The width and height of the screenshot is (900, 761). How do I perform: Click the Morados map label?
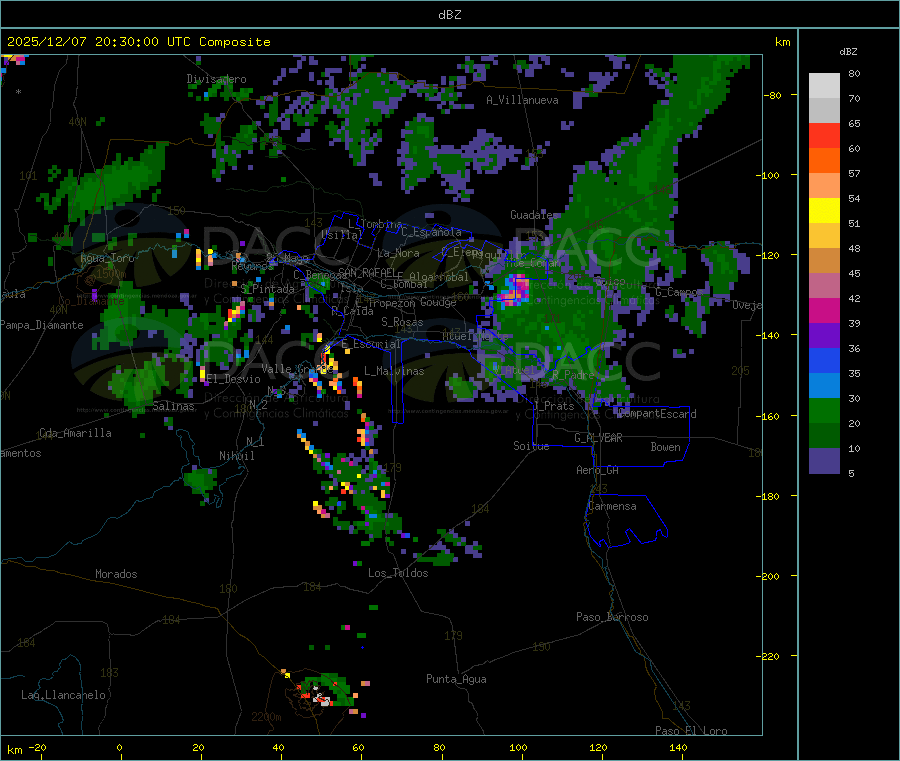[116, 574]
